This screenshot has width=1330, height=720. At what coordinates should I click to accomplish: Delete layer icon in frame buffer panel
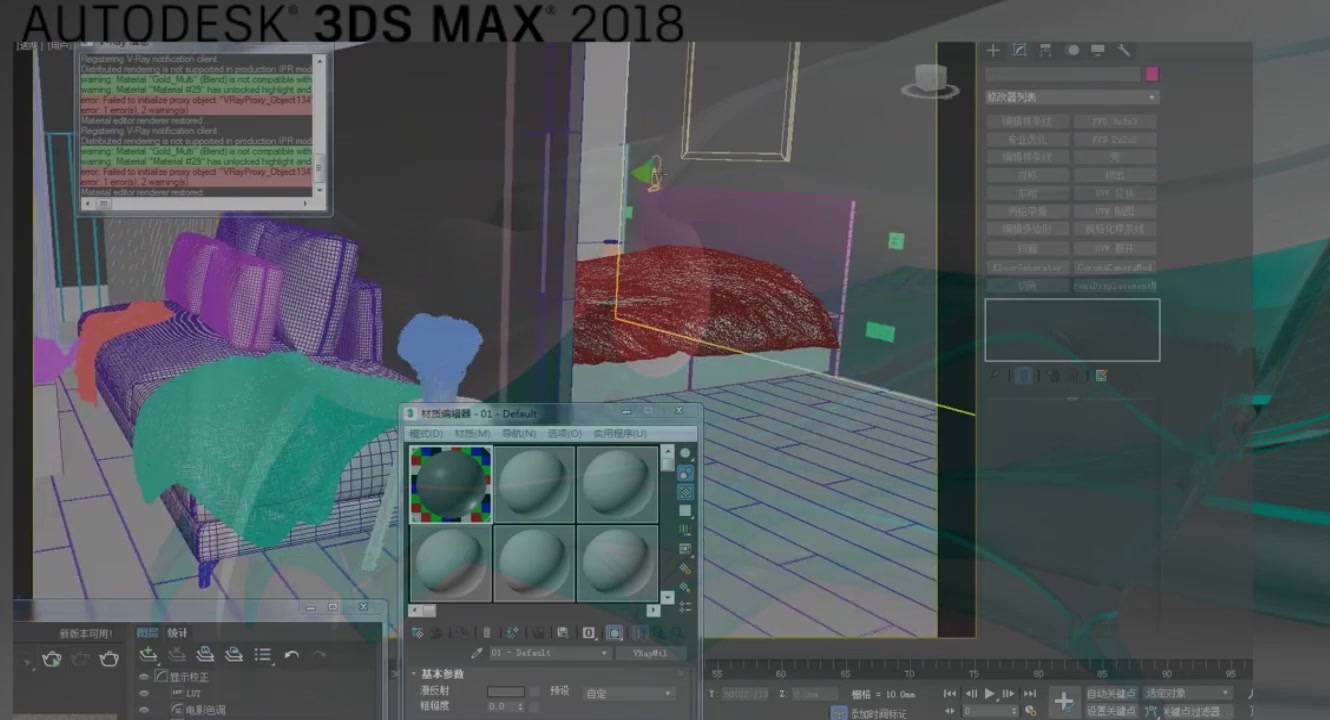tap(177, 655)
